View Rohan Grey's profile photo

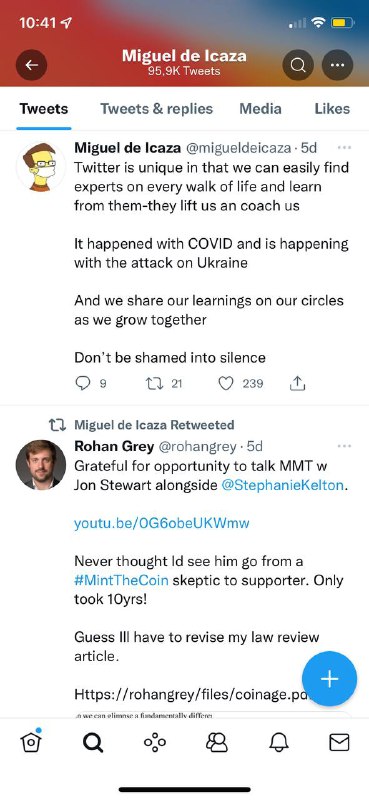tap(41, 465)
